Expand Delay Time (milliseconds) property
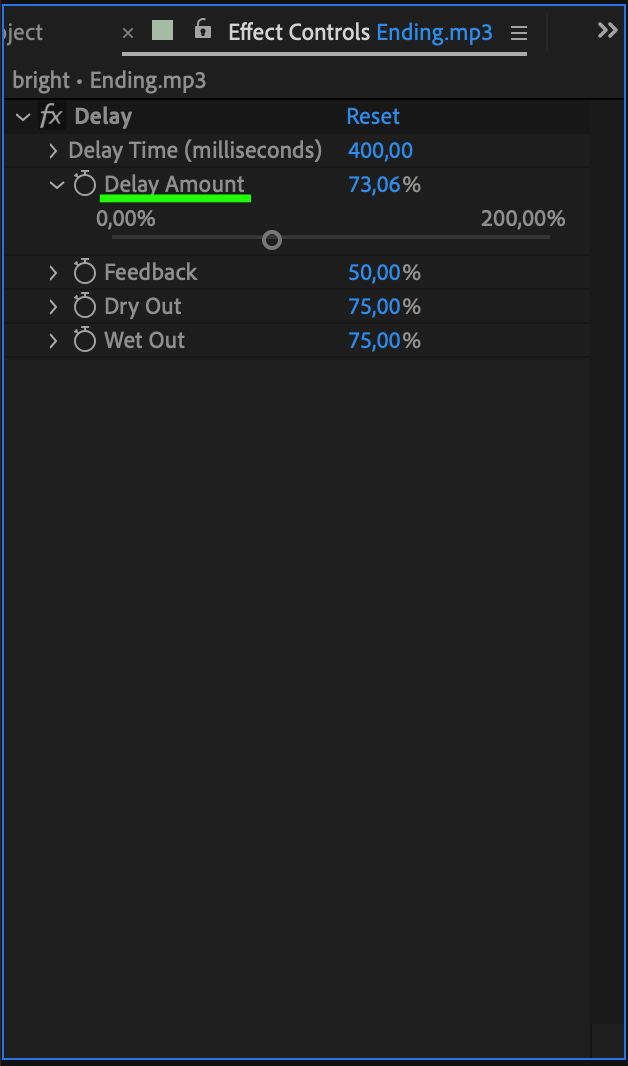Image resolution: width=628 pixels, height=1066 pixels. pos(54,151)
